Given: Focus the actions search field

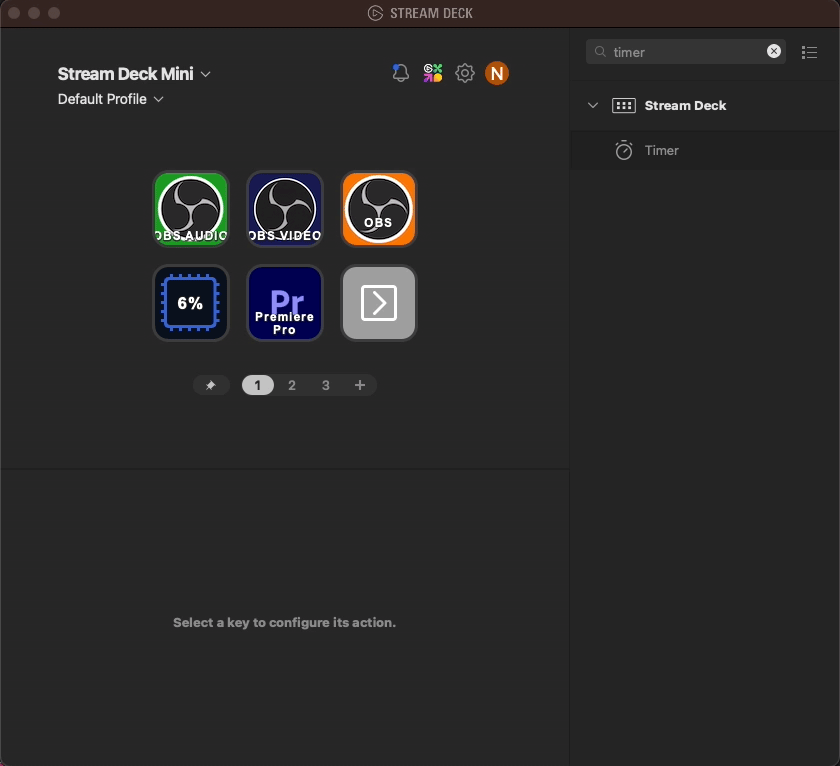Looking at the screenshot, I should pos(686,51).
